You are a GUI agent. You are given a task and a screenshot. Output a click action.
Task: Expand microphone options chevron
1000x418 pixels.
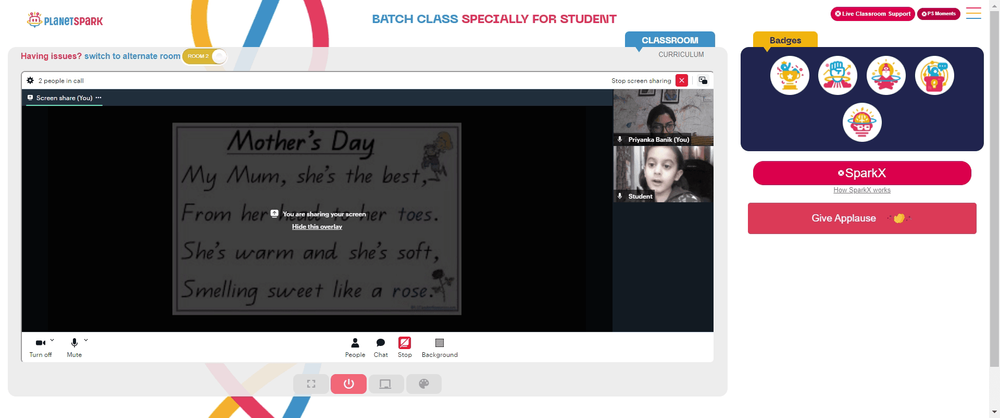pos(86,340)
